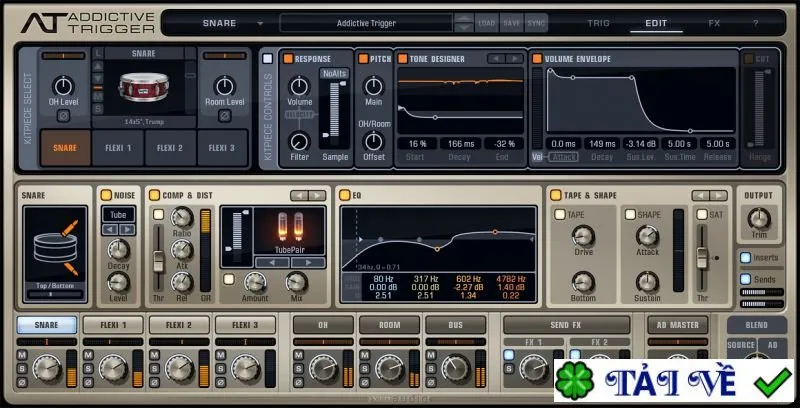Enable the SHAPE checkbox
800x408 pixels.
(x=631, y=214)
